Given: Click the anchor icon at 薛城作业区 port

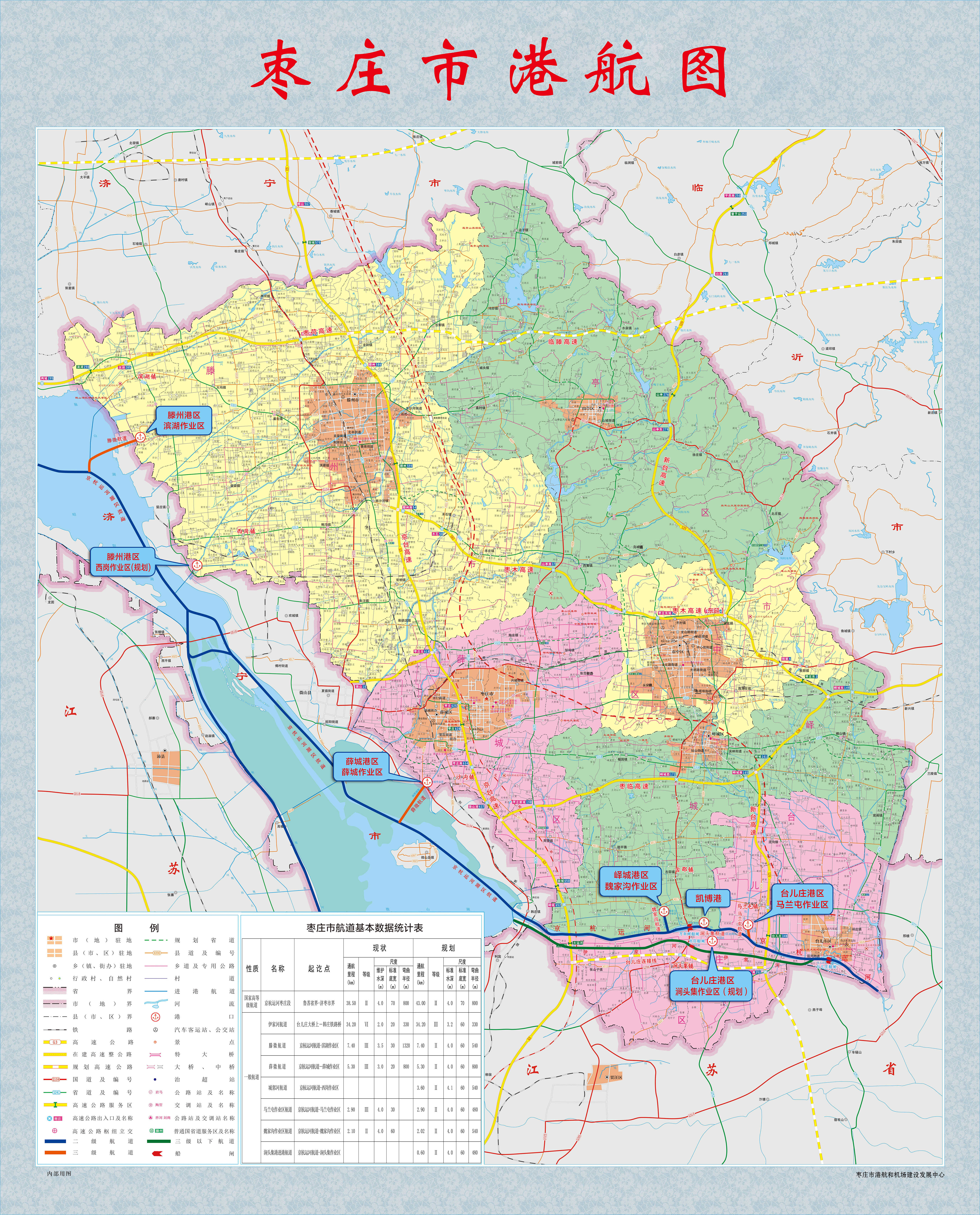Looking at the screenshot, I should click(x=427, y=782).
